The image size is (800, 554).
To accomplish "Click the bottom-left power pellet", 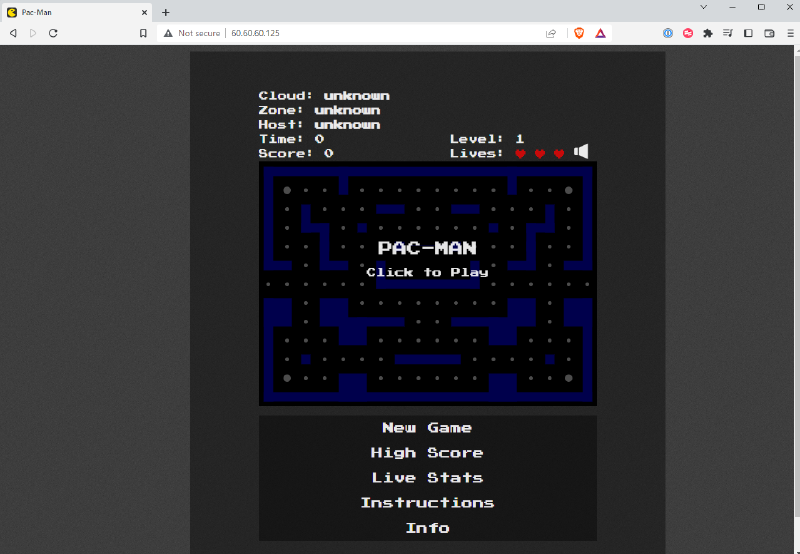I will click(x=287, y=378).
